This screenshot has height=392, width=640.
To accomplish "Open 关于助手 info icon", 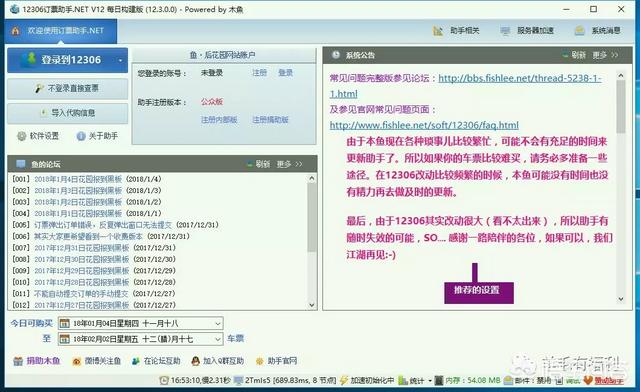I will point(81,136).
